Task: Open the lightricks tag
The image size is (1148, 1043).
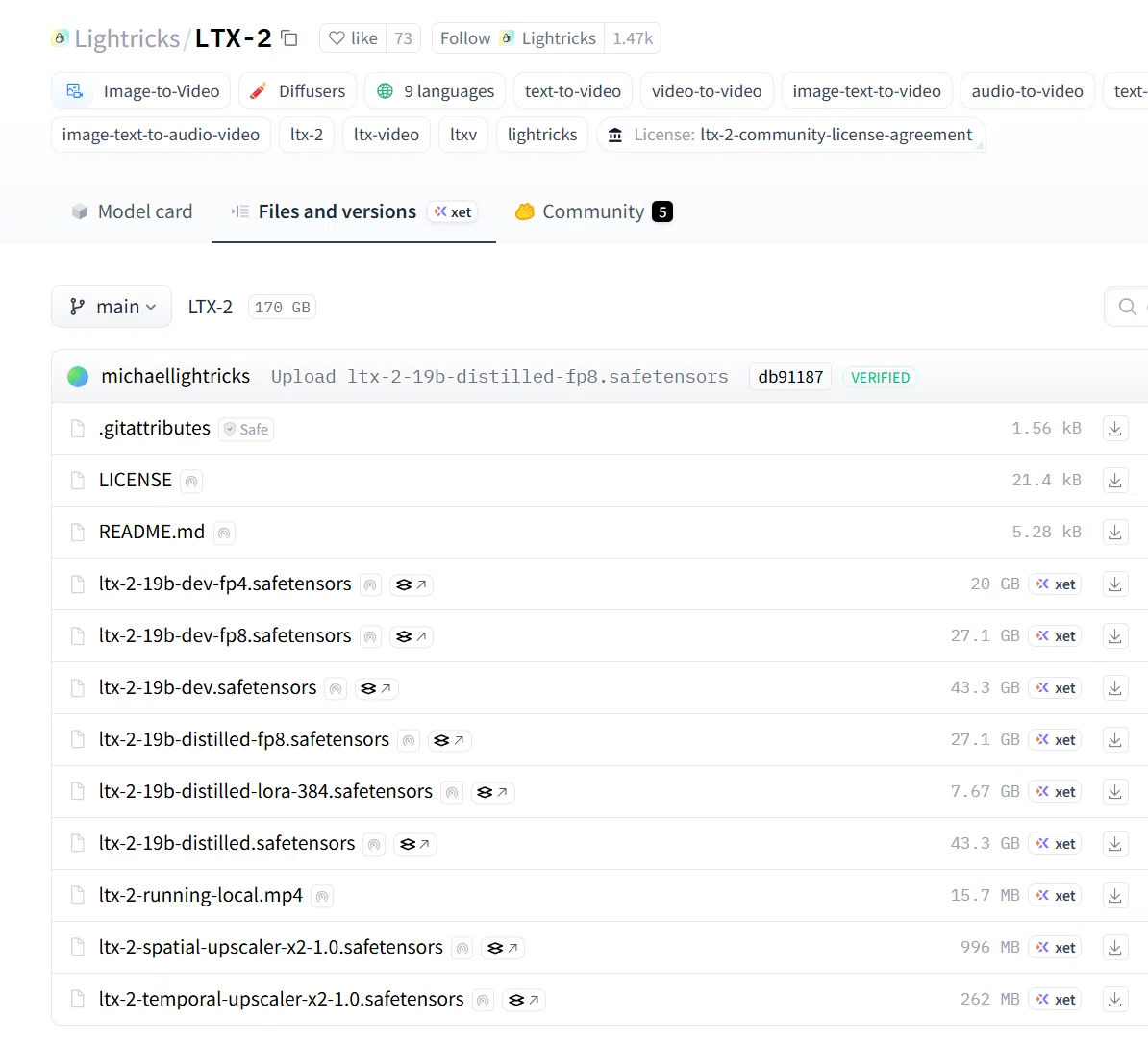Action: pyautogui.click(x=542, y=135)
